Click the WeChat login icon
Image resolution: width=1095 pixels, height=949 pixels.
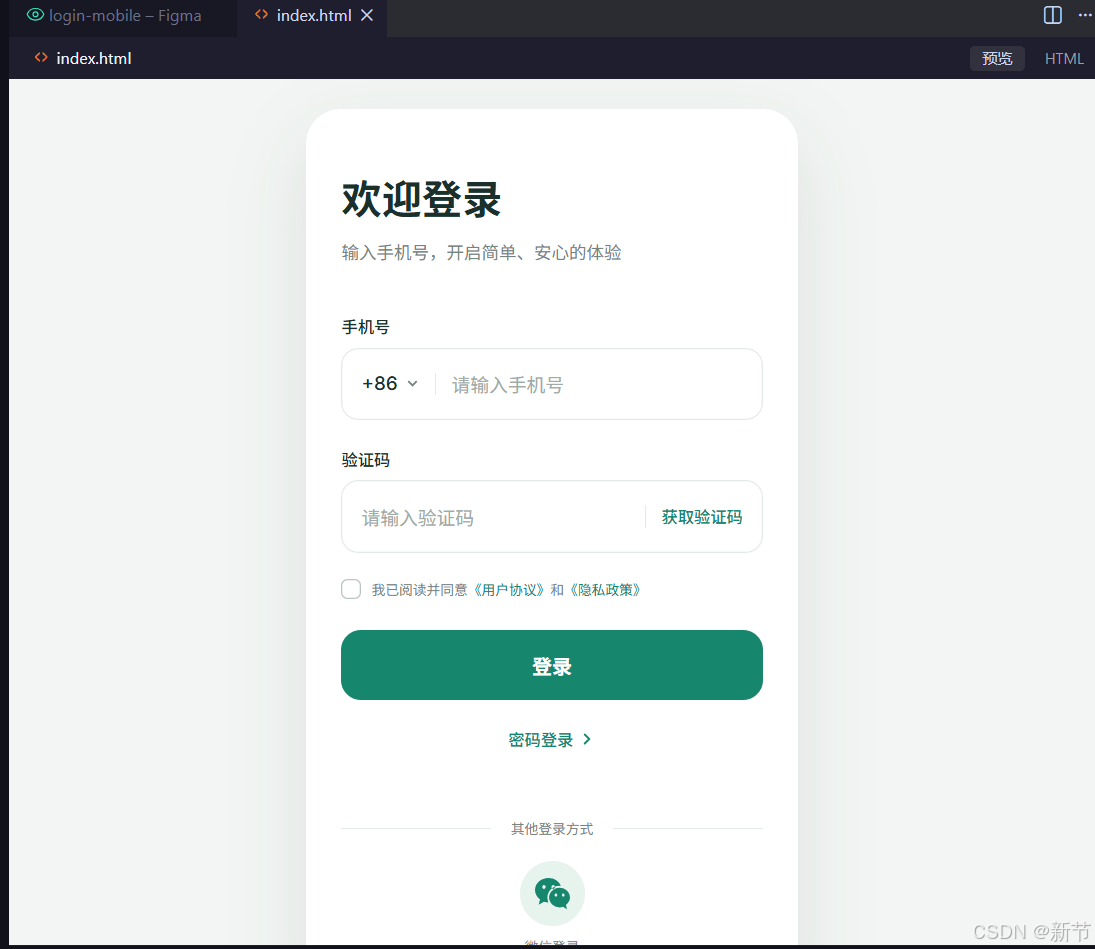(x=552, y=893)
